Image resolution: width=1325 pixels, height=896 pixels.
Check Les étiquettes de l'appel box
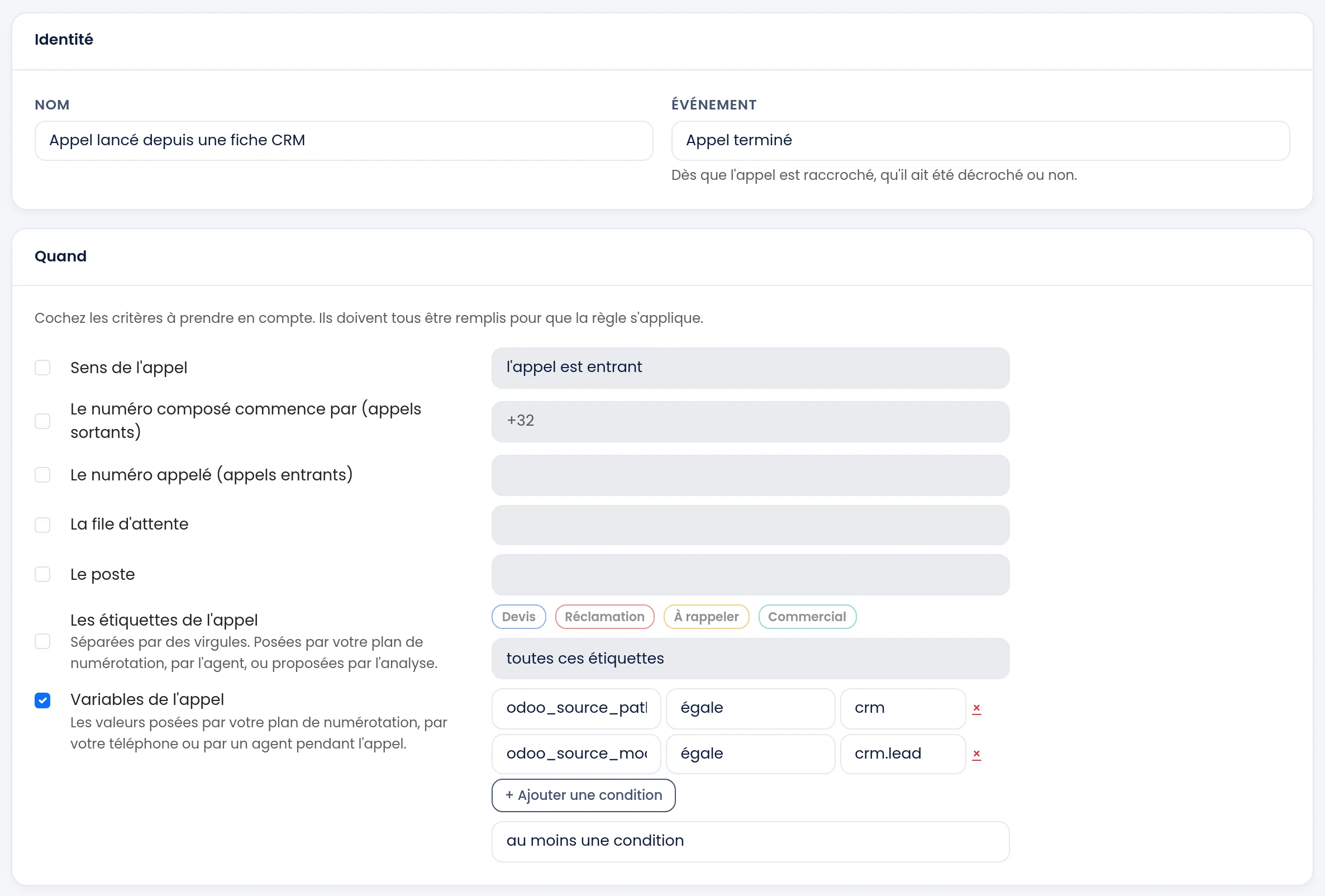[43, 641]
